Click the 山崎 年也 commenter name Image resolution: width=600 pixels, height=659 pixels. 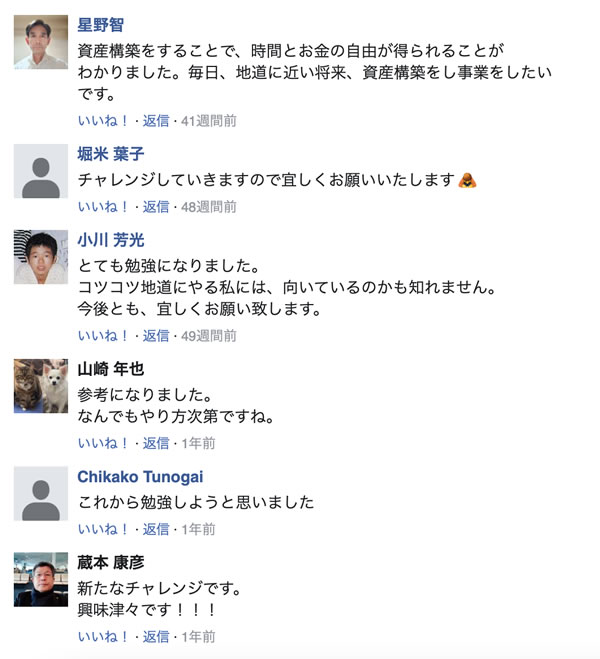[x=111, y=369]
